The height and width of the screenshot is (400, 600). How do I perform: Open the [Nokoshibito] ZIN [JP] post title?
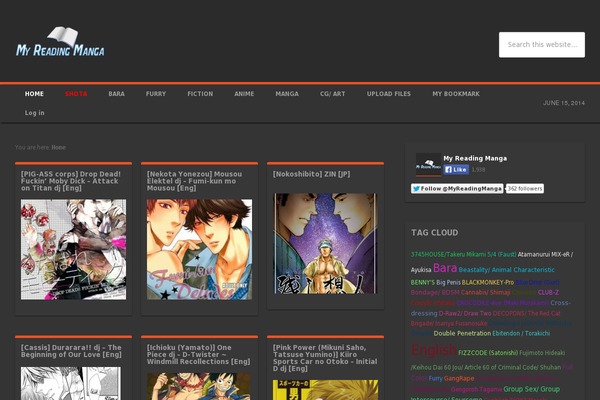pyautogui.click(x=311, y=174)
